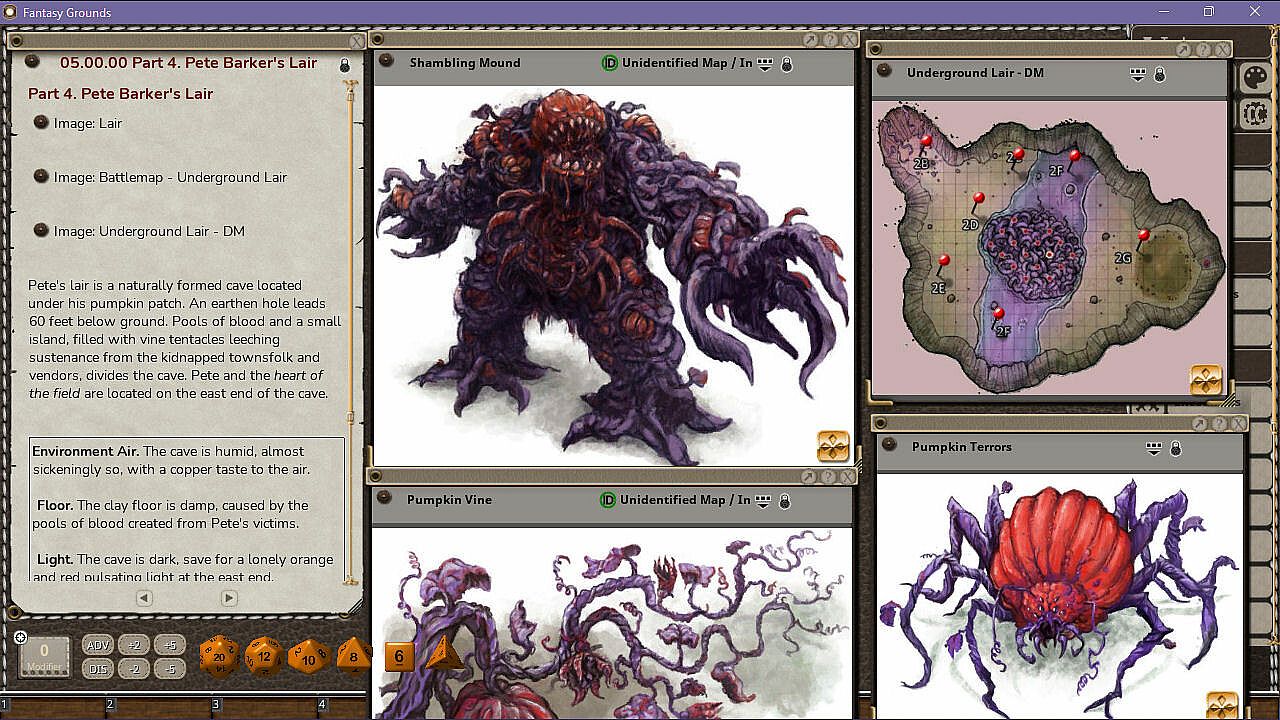Click the link icon beside Pumpkin Vine title
This screenshot has height=720, width=1280.
(x=386, y=499)
